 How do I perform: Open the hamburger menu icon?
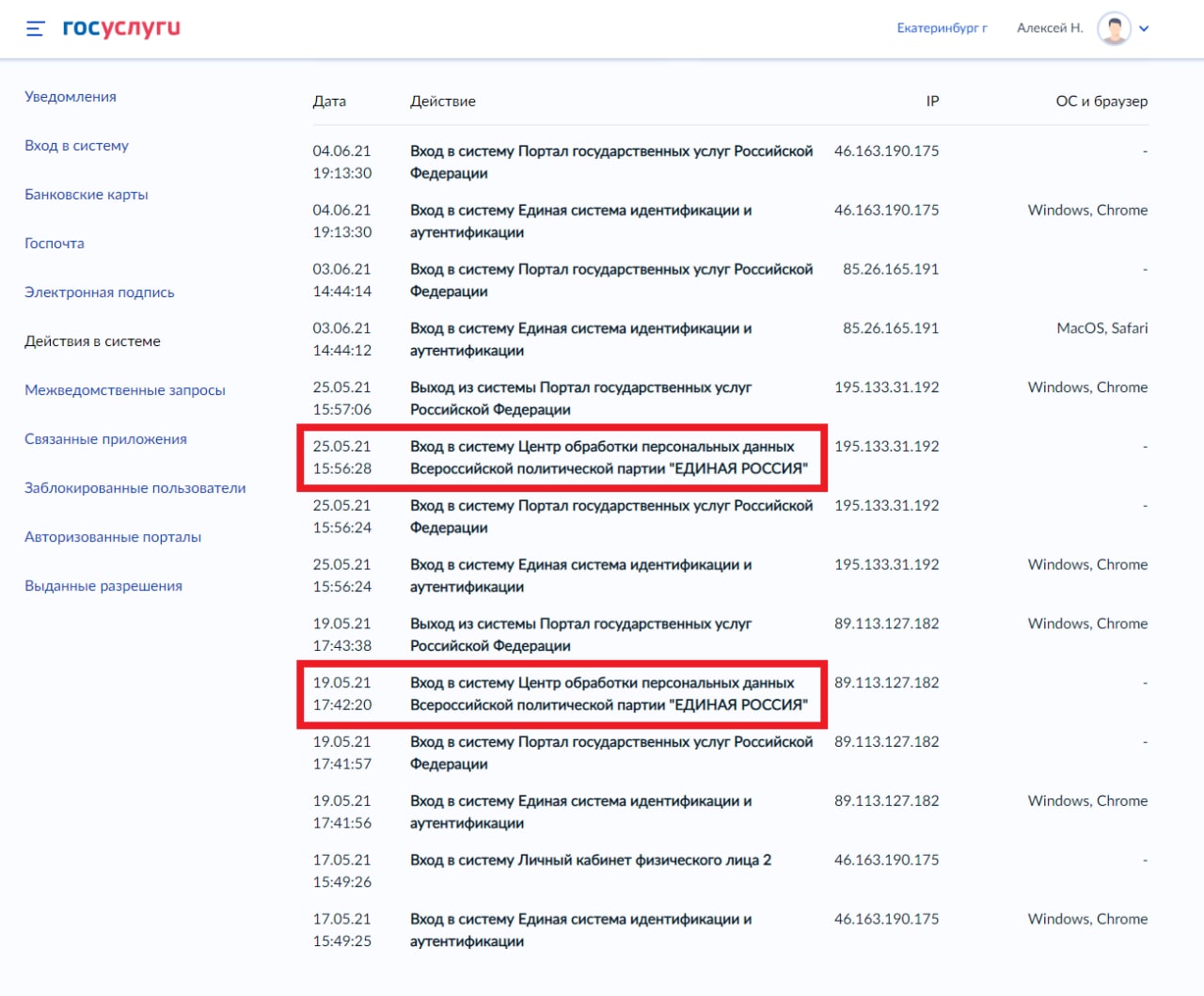pyautogui.click(x=35, y=29)
